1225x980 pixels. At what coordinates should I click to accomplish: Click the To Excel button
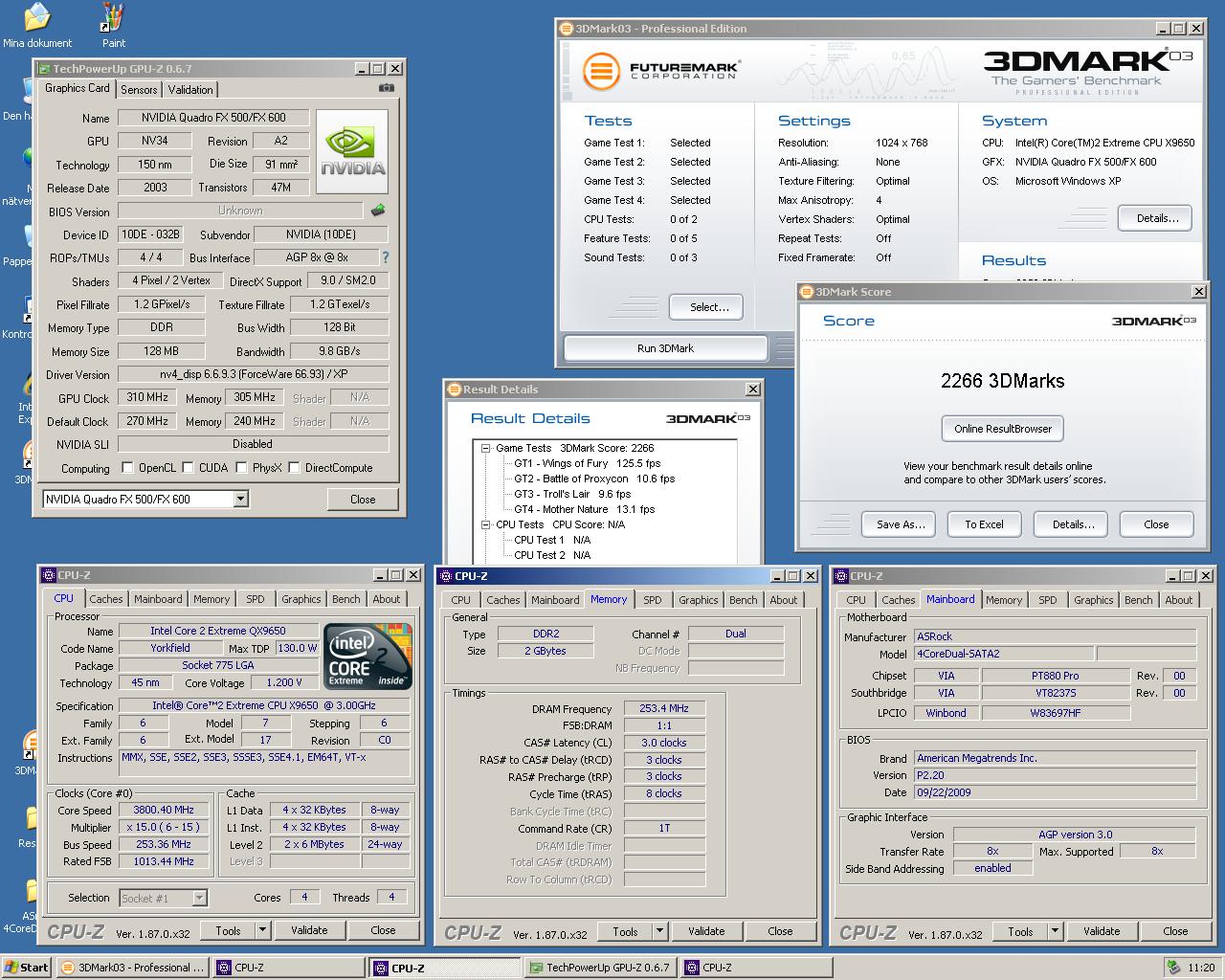984,524
